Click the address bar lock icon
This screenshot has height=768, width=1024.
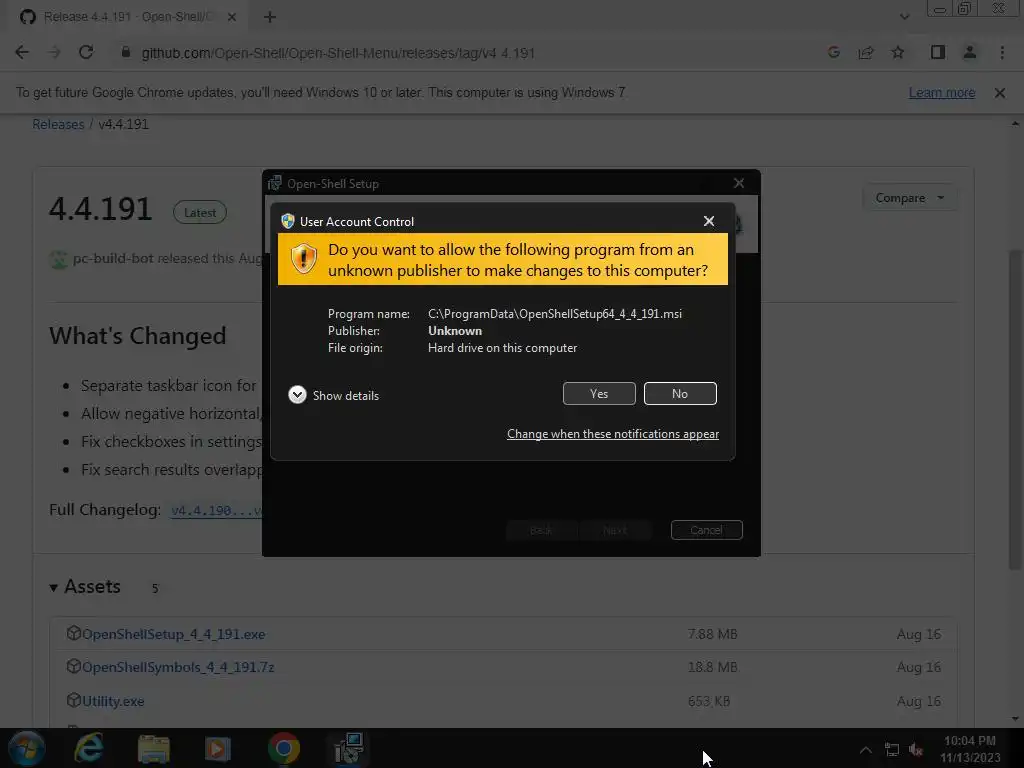click(x=126, y=53)
